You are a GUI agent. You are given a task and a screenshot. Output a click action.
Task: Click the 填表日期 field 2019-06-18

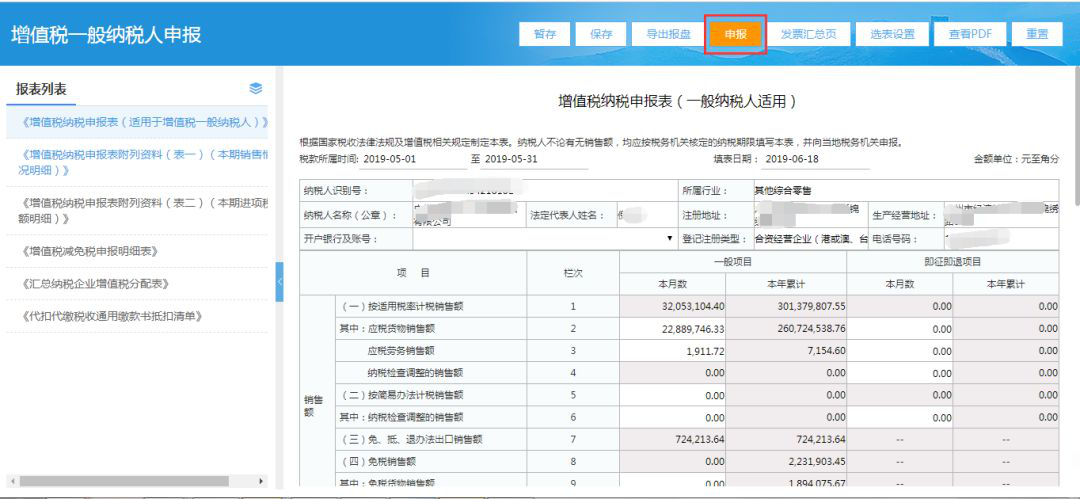pos(816,159)
